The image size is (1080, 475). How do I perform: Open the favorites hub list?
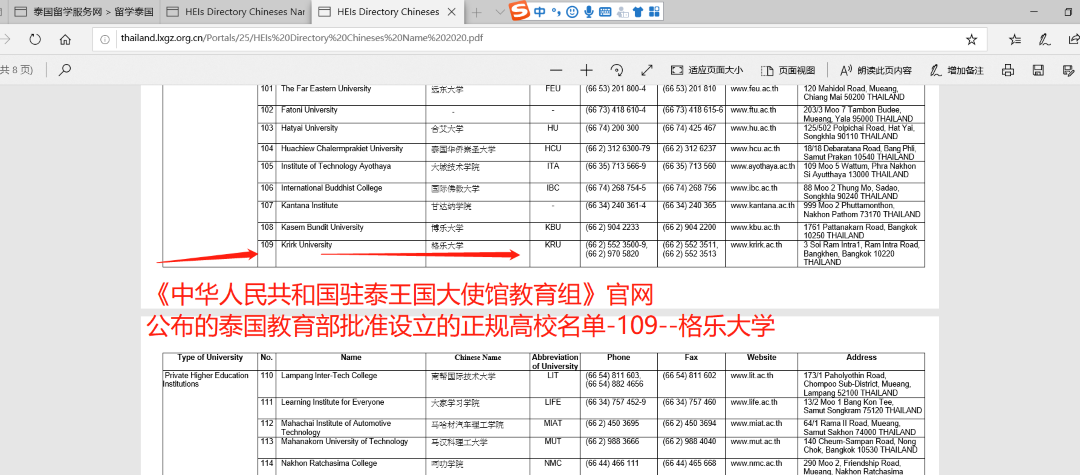(1015, 39)
